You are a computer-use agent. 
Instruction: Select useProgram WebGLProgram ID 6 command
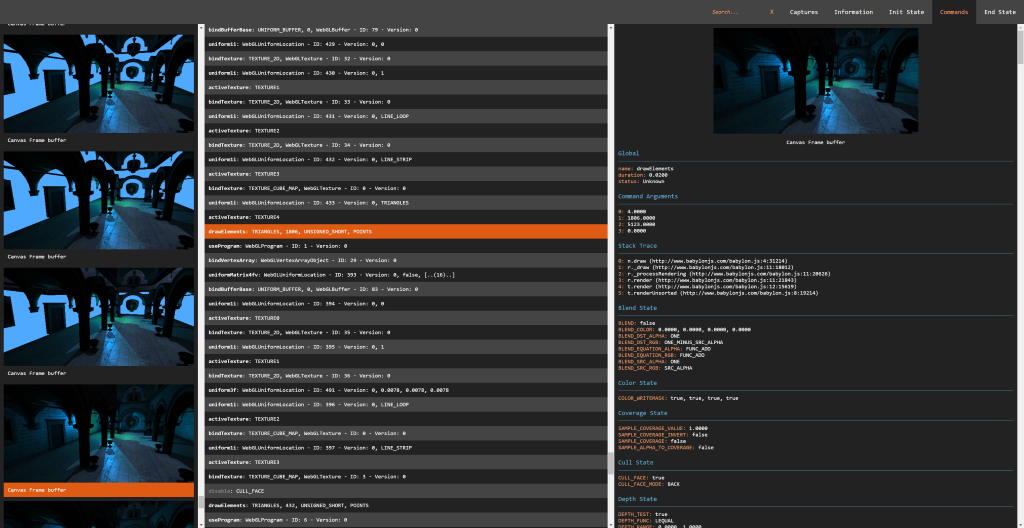pos(406,520)
